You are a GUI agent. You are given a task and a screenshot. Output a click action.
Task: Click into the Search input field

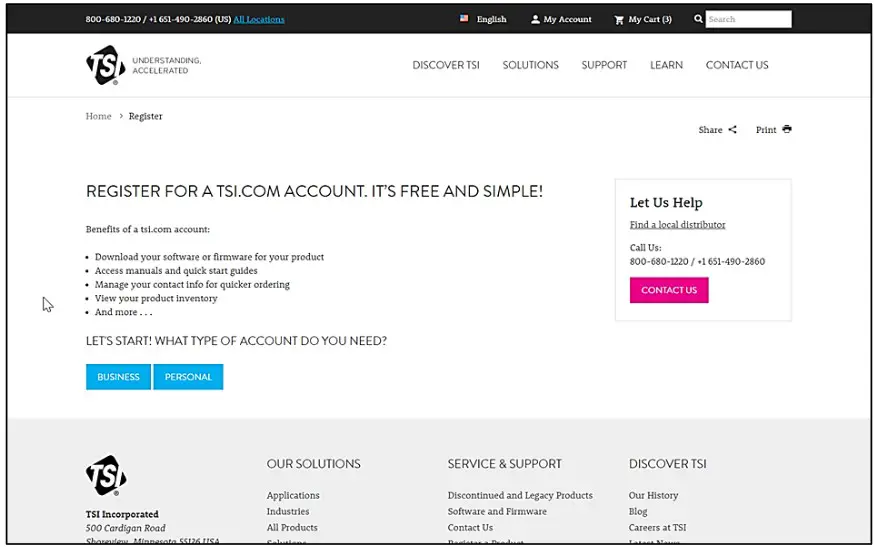[748, 19]
